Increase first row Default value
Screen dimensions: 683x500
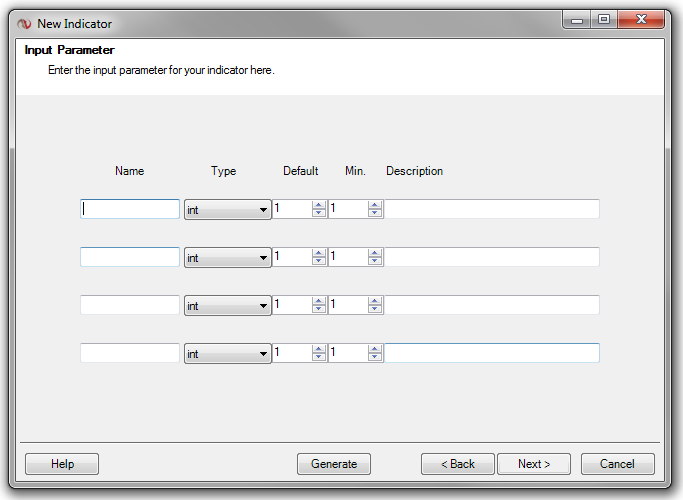point(319,205)
